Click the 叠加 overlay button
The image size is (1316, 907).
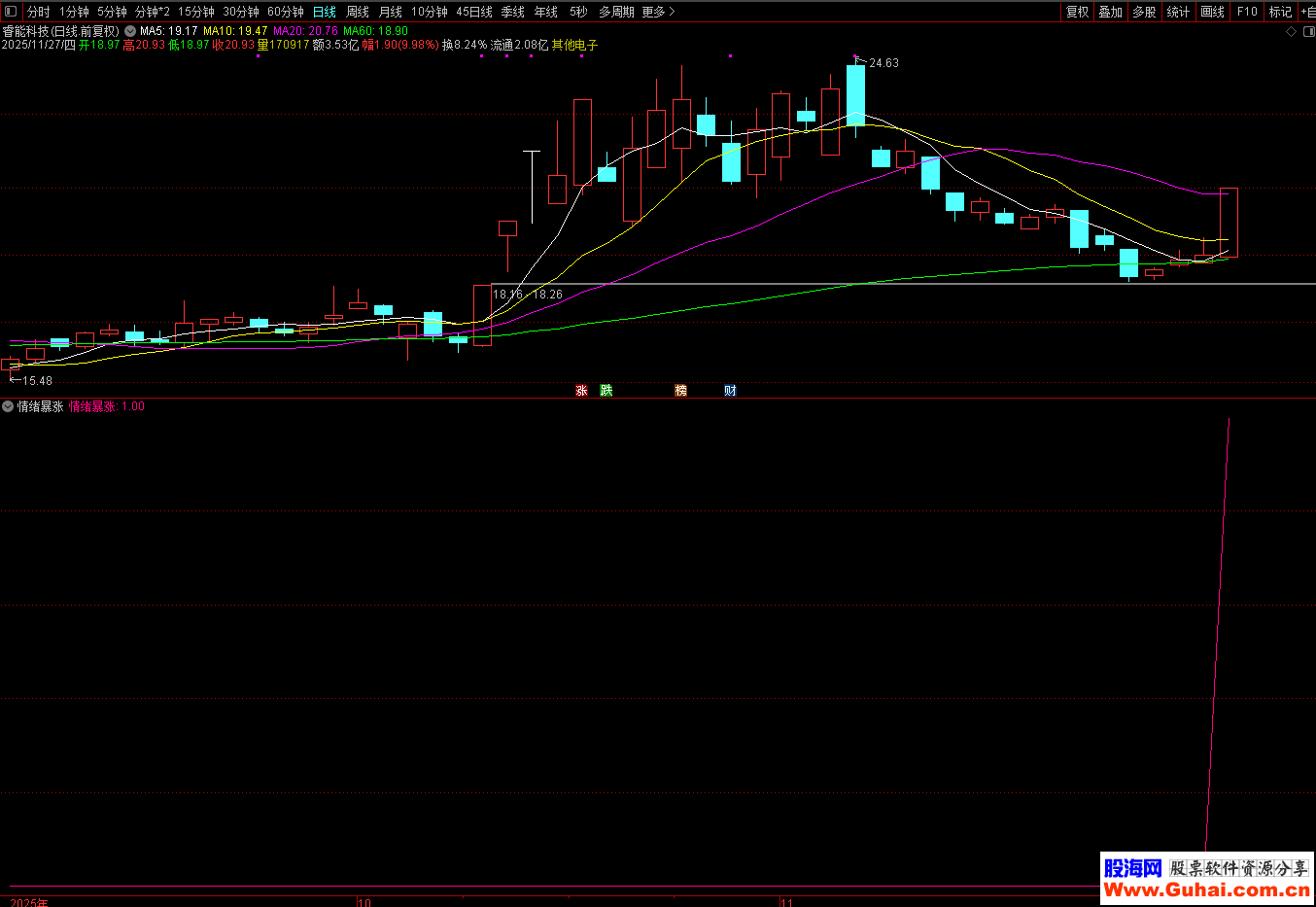tap(1110, 12)
